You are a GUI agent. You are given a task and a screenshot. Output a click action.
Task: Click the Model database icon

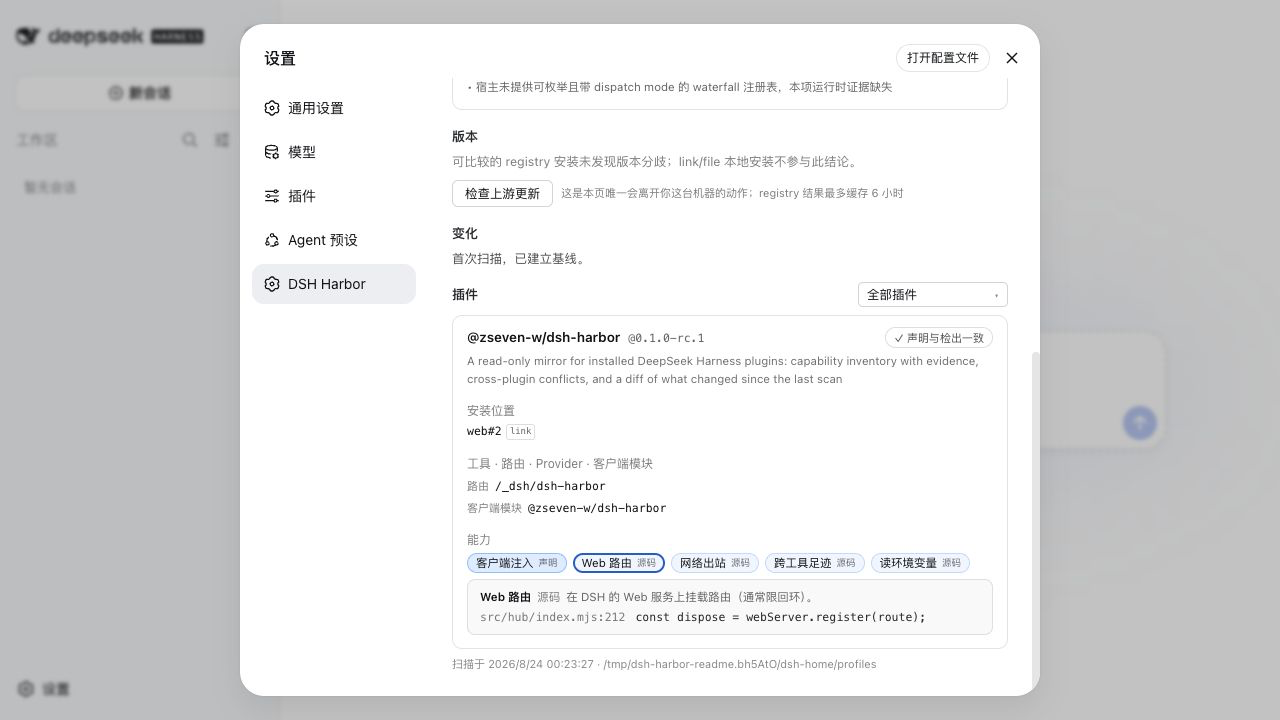[272, 152]
